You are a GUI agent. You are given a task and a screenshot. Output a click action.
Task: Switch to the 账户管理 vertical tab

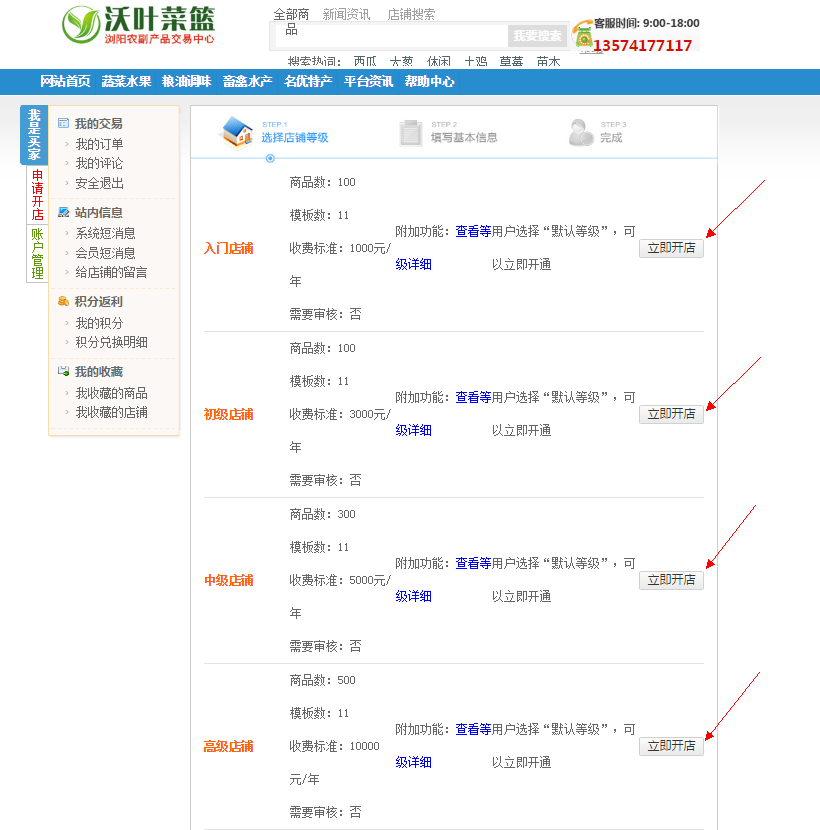pyautogui.click(x=37, y=254)
